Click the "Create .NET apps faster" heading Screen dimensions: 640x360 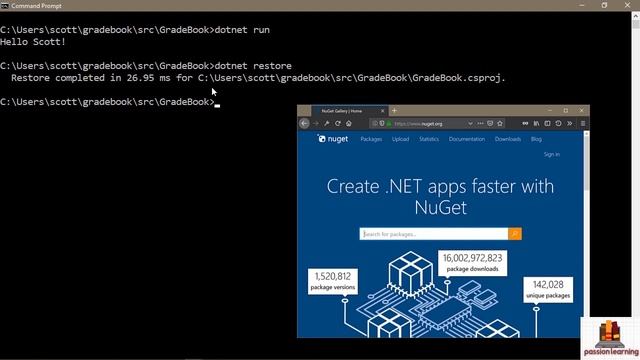click(x=440, y=197)
